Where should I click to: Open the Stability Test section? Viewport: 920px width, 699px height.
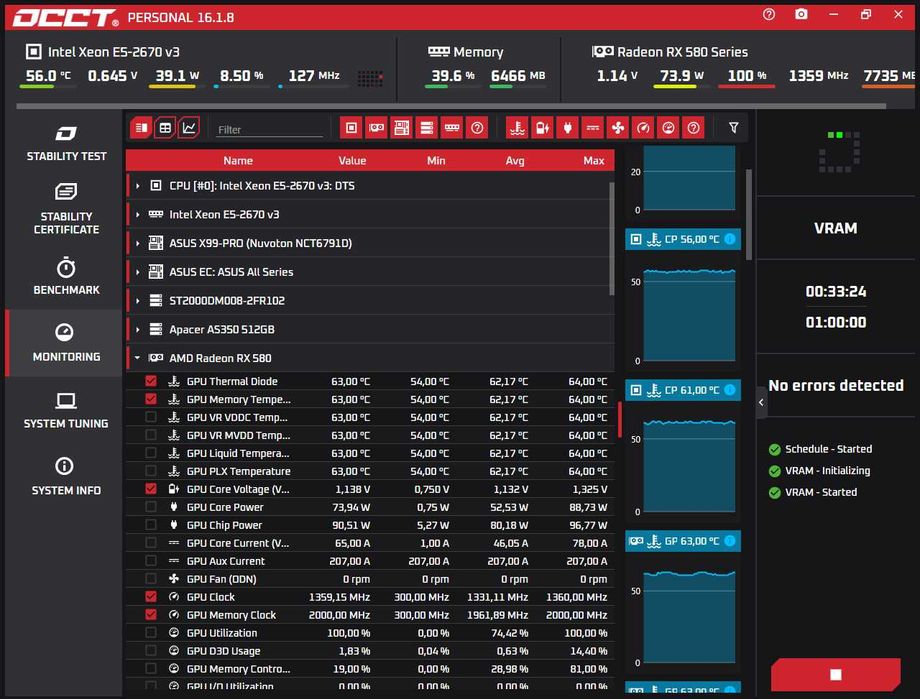[x=66, y=143]
